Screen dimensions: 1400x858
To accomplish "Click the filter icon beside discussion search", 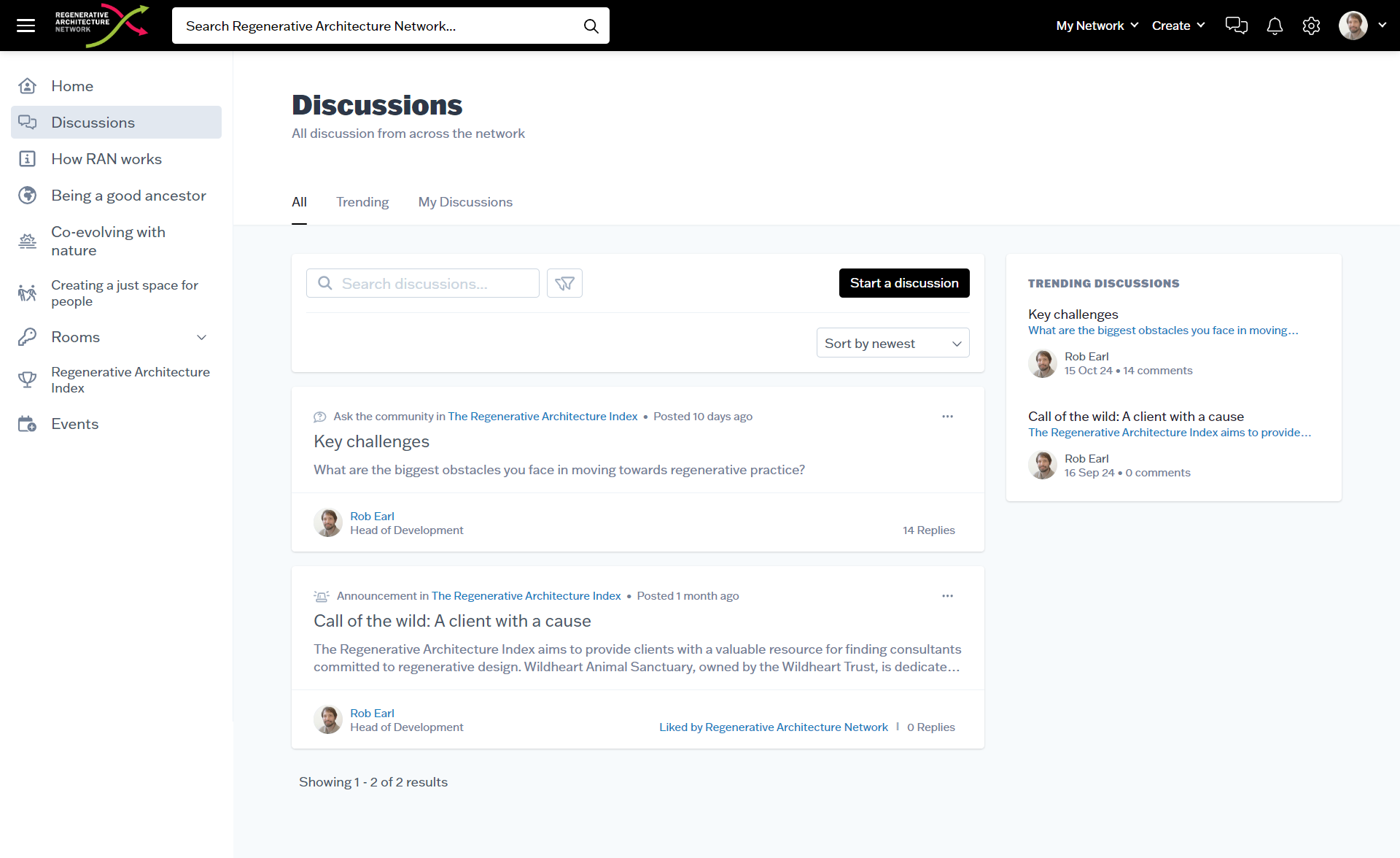I will 564,283.
